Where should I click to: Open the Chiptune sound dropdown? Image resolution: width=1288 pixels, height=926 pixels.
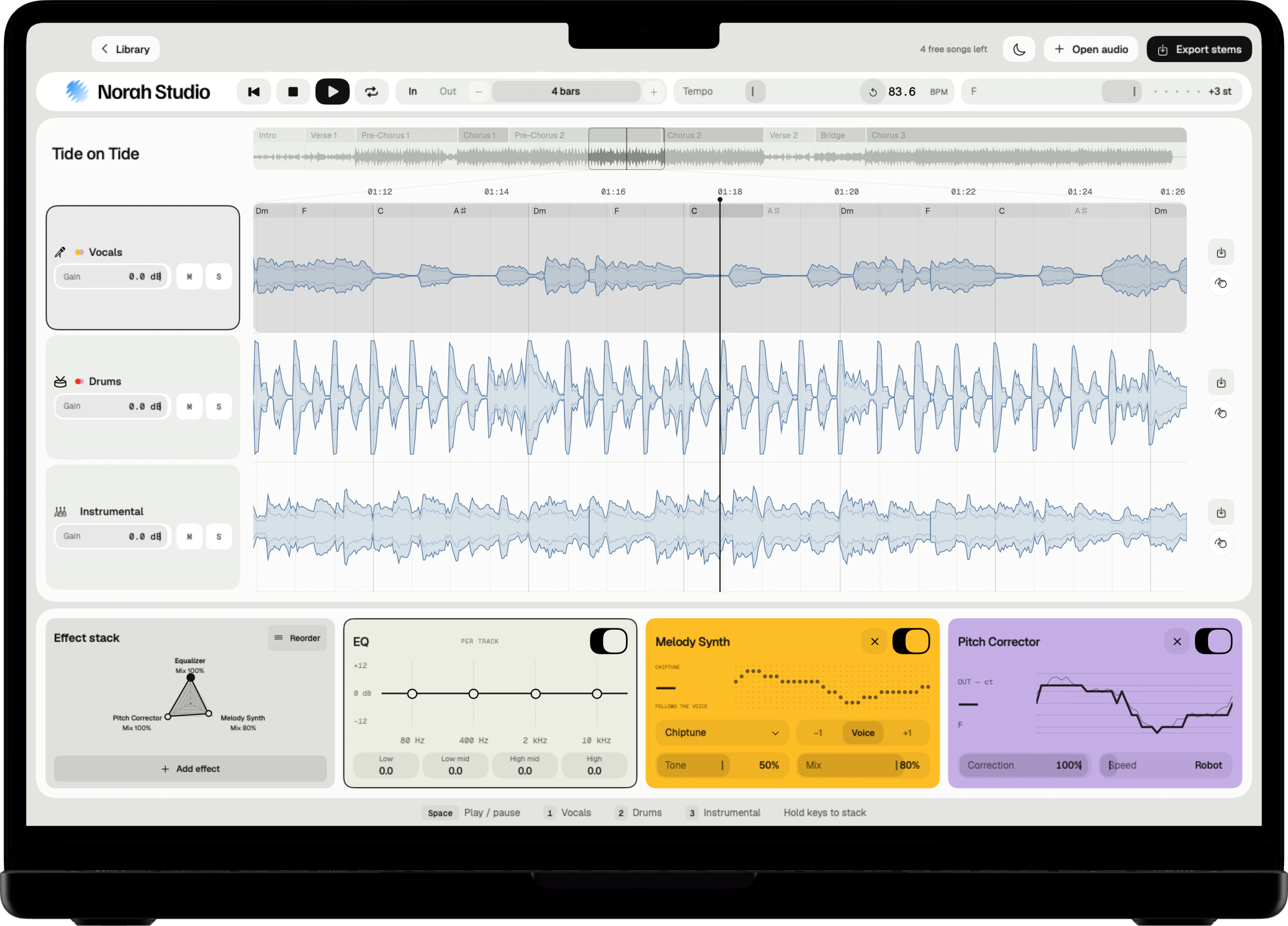[722, 732]
